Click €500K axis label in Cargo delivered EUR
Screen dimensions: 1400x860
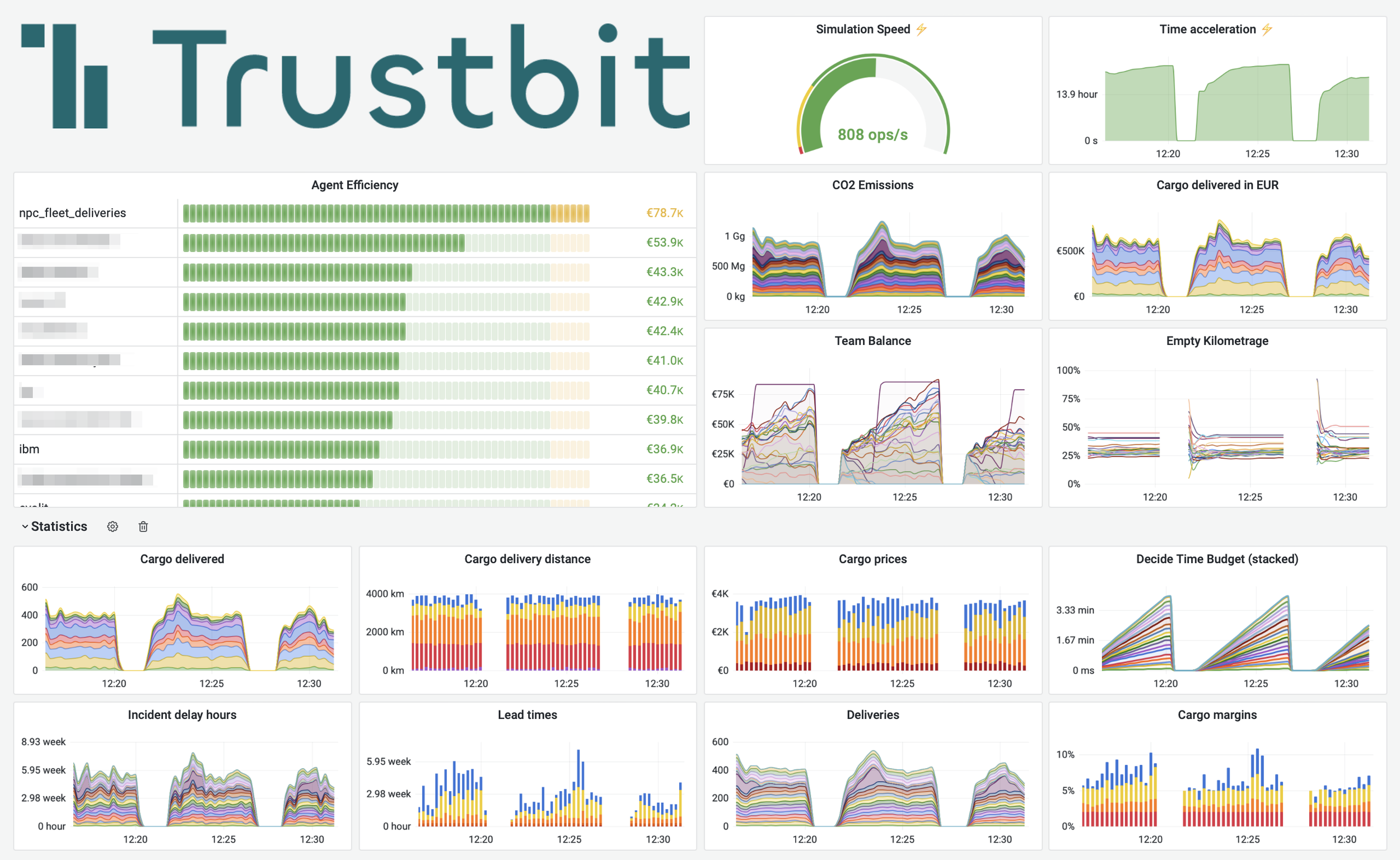(x=1070, y=251)
